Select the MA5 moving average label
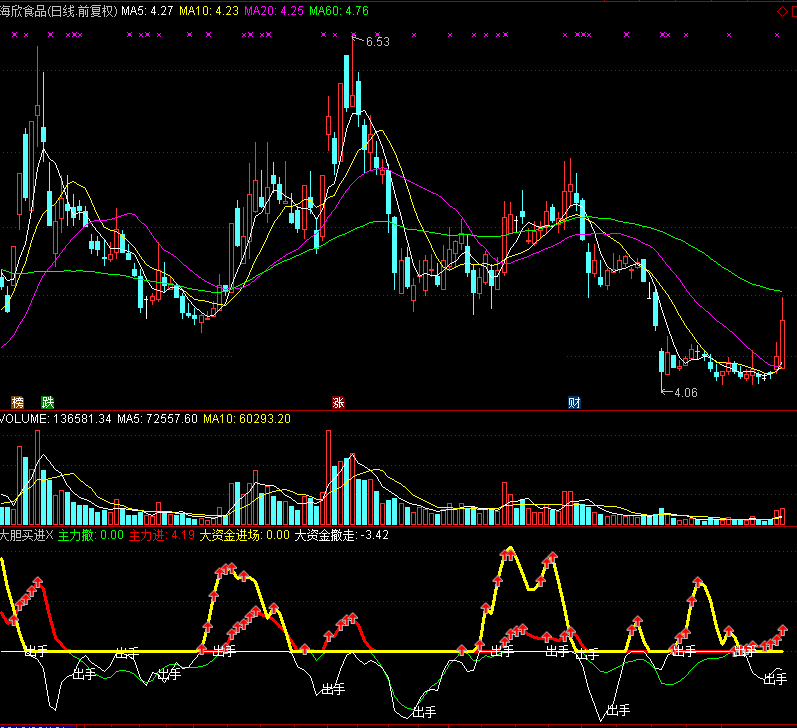The image size is (797, 728). [146, 11]
